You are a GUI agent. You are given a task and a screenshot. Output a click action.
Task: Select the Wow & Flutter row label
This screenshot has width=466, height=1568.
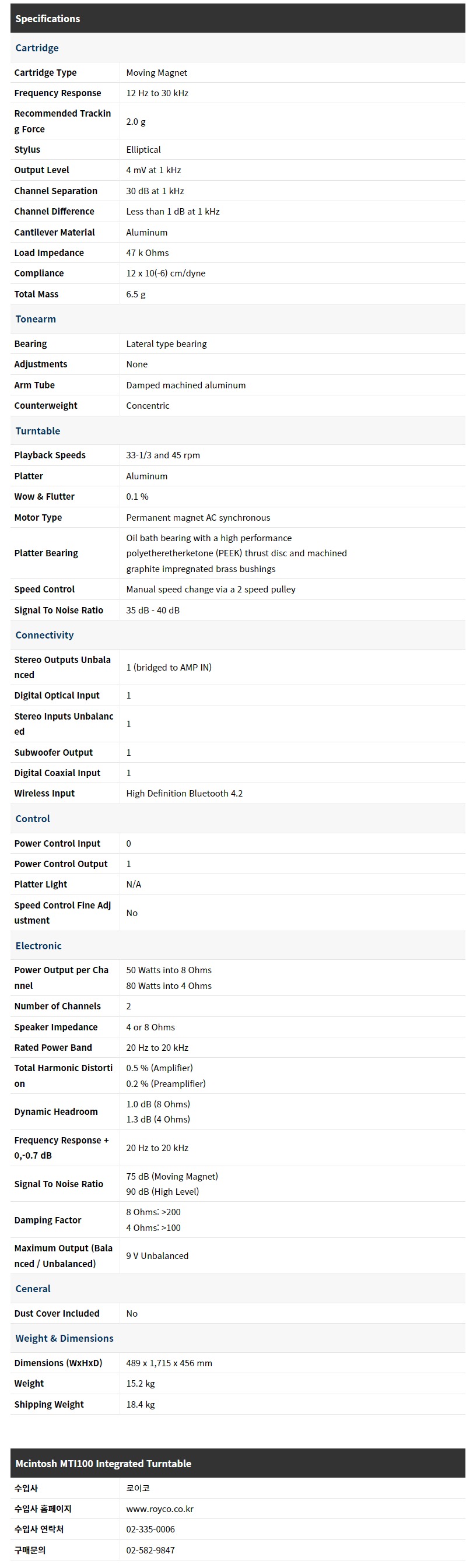(44, 497)
